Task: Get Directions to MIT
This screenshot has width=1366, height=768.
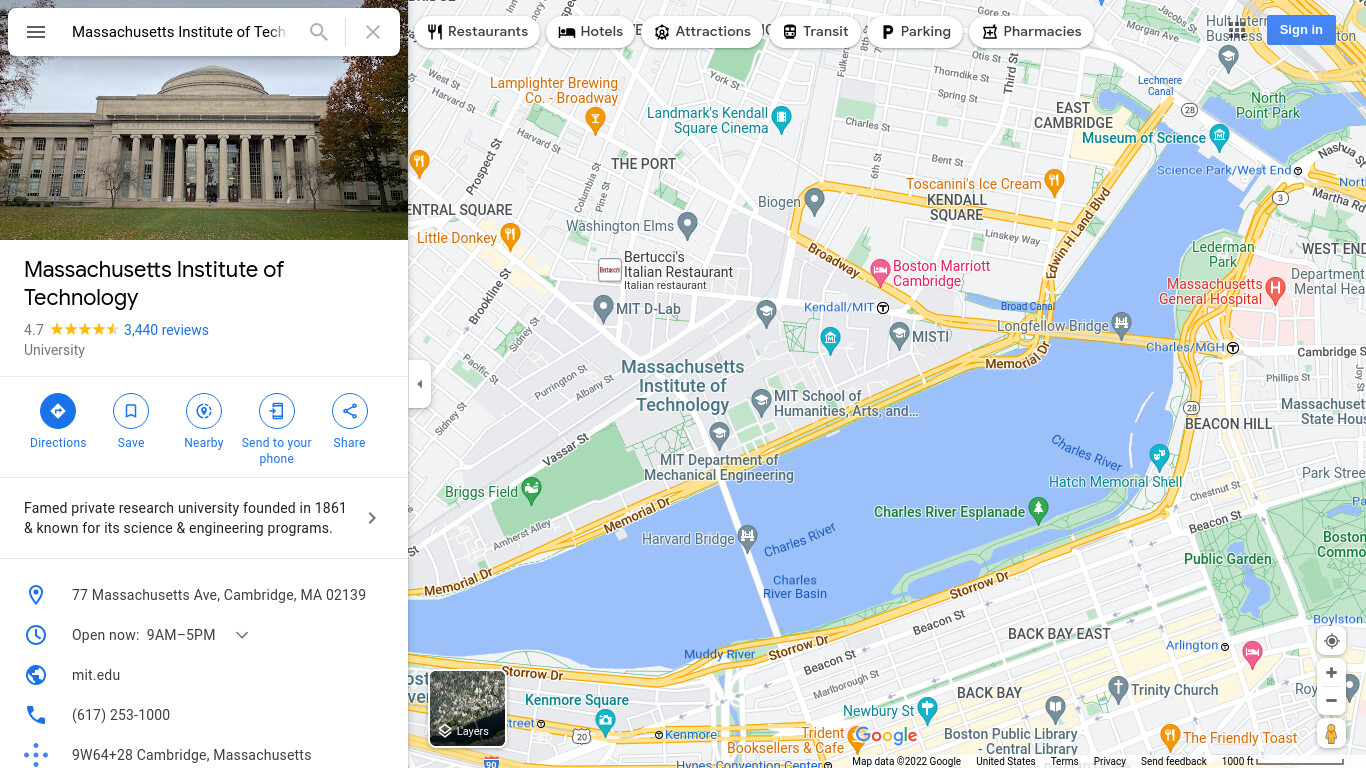Action: pos(58,422)
